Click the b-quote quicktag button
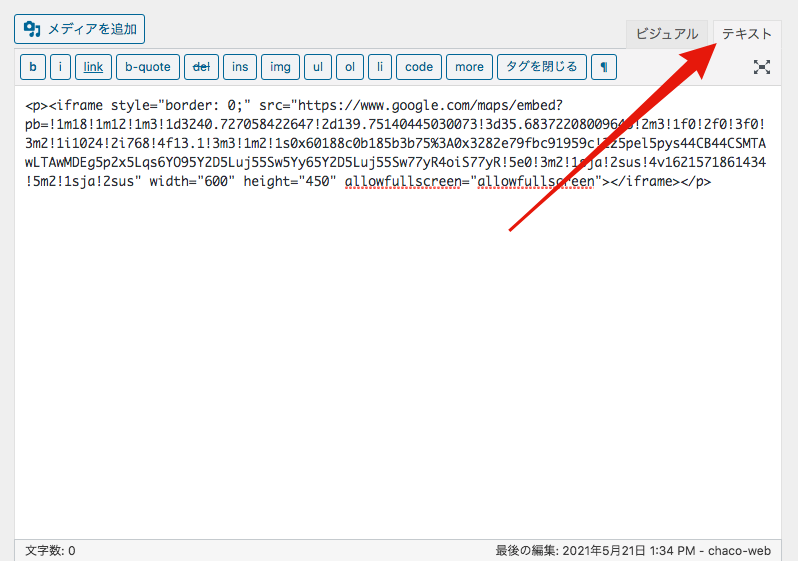Viewport: 798px width, 561px height. (148, 67)
